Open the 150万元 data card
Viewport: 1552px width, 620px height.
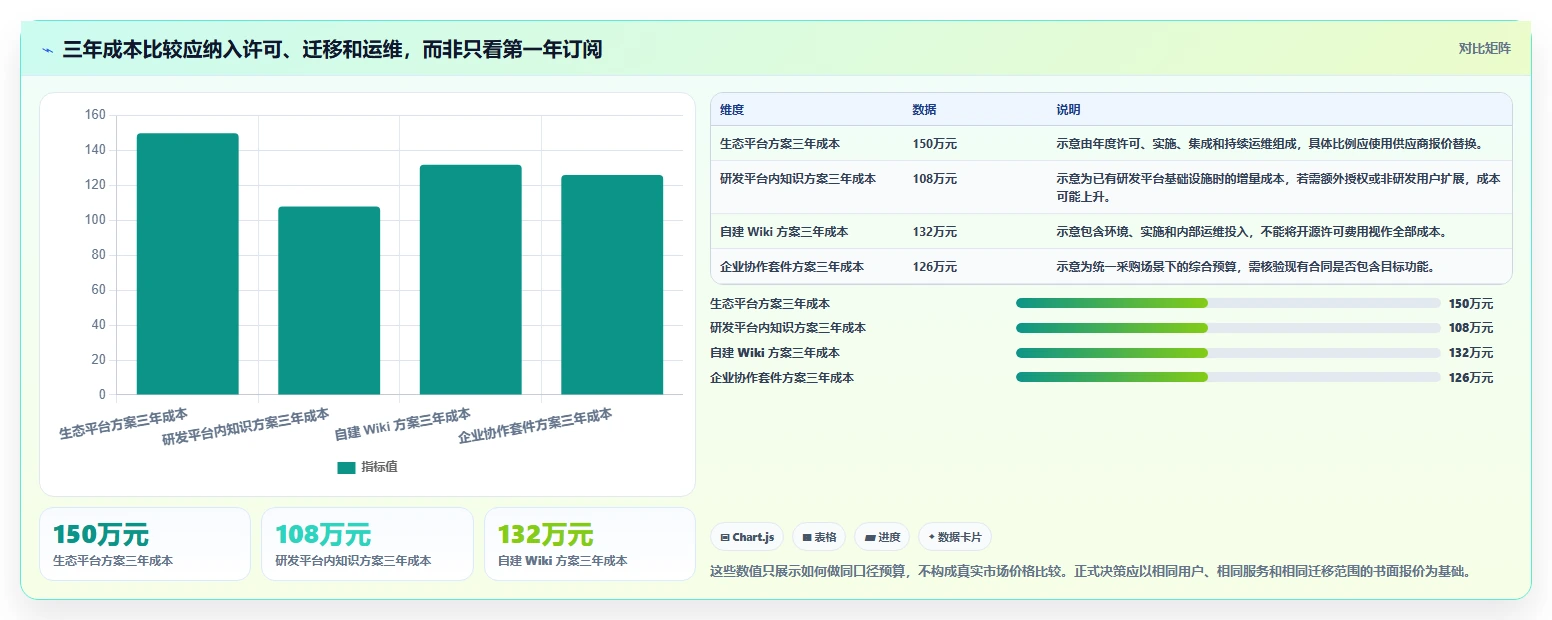(x=145, y=544)
